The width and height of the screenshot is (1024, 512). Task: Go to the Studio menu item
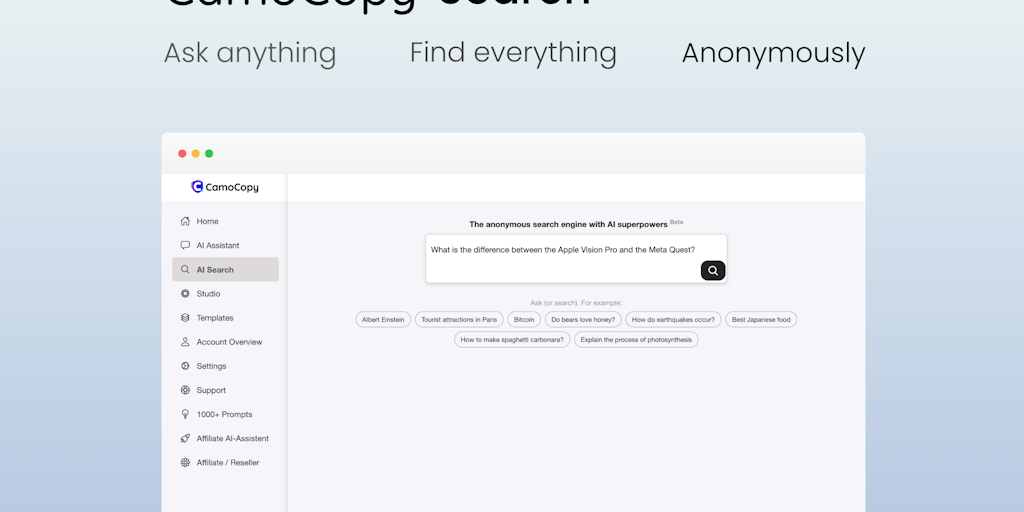click(x=225, y=294)
